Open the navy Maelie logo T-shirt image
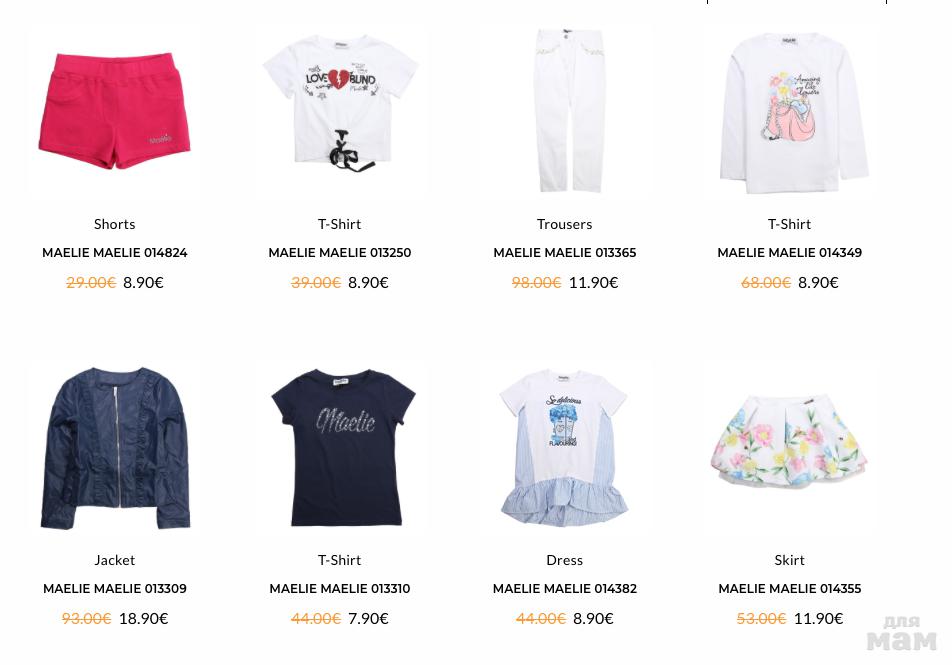The height and width of the screenshot is (665, 952). point(340,448)
